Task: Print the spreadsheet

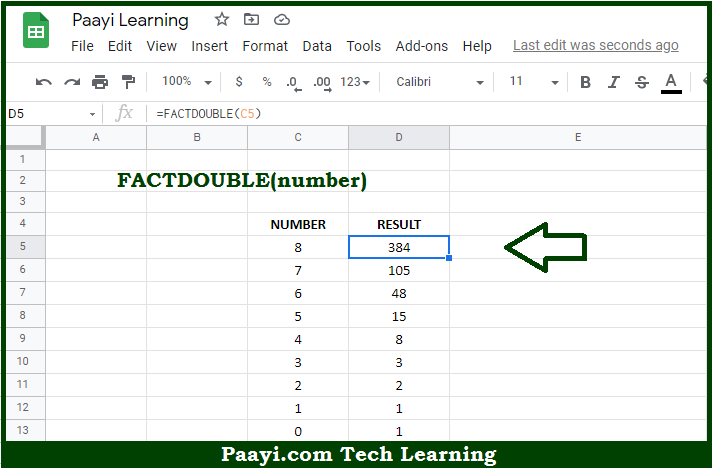Action: [100, 82]
